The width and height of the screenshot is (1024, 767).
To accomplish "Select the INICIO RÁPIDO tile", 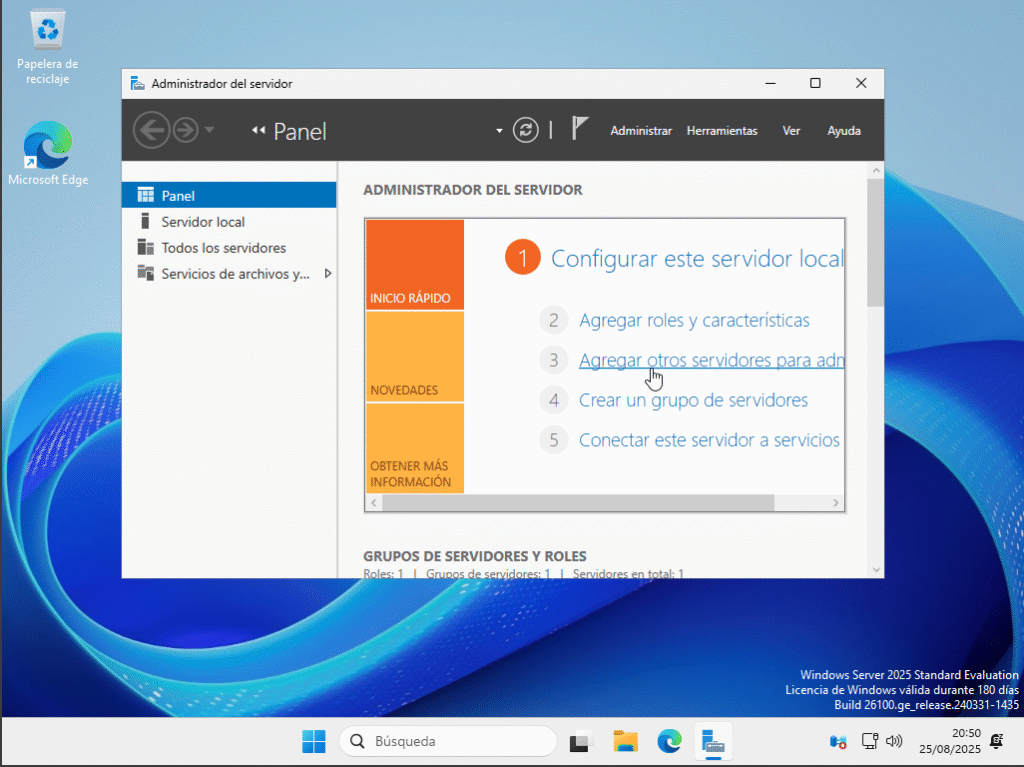I will click(415, 264).
